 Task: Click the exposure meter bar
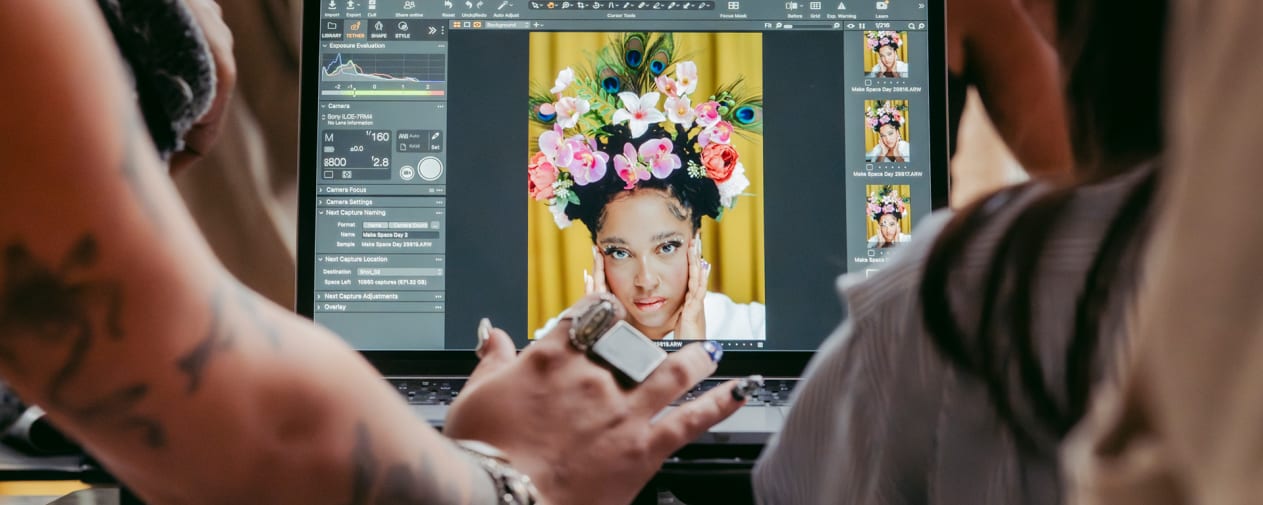click(x=383, y=93)
